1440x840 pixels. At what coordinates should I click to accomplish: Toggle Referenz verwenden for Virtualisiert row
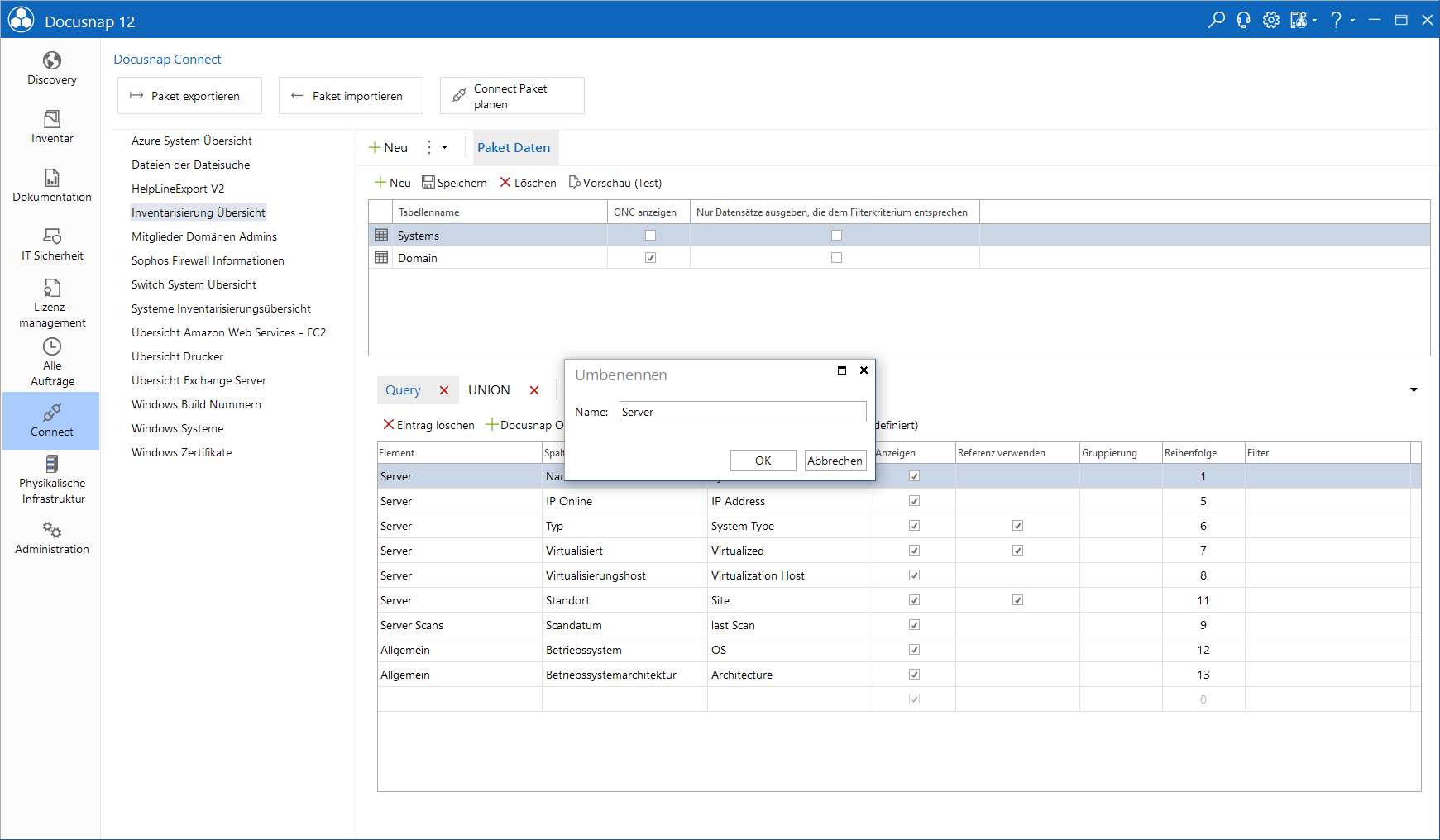click(x=1017, y=551)
